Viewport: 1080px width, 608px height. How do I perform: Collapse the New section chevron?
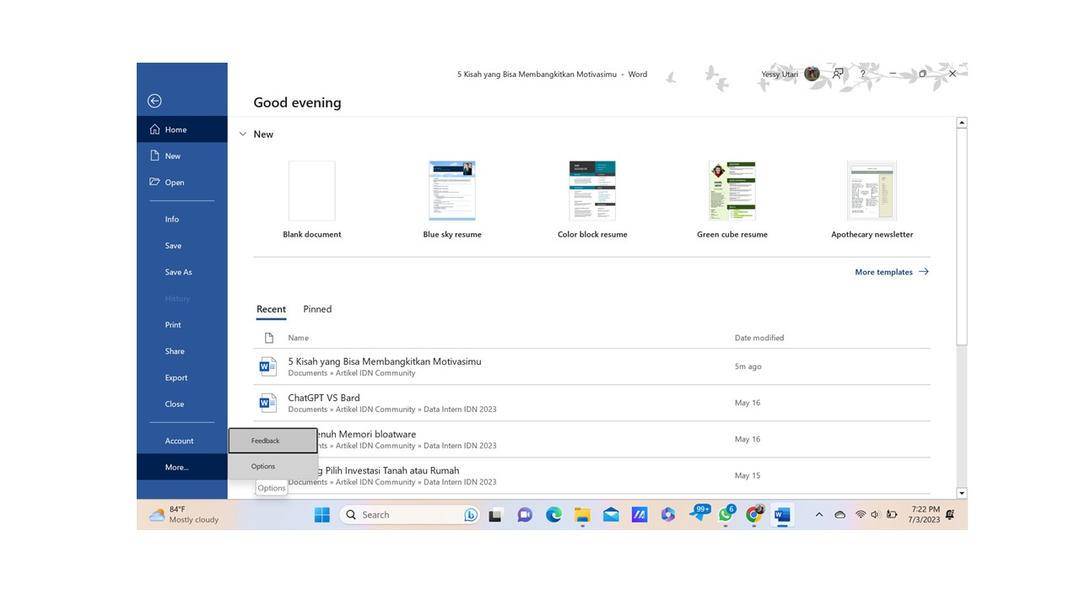pos(242,134)
